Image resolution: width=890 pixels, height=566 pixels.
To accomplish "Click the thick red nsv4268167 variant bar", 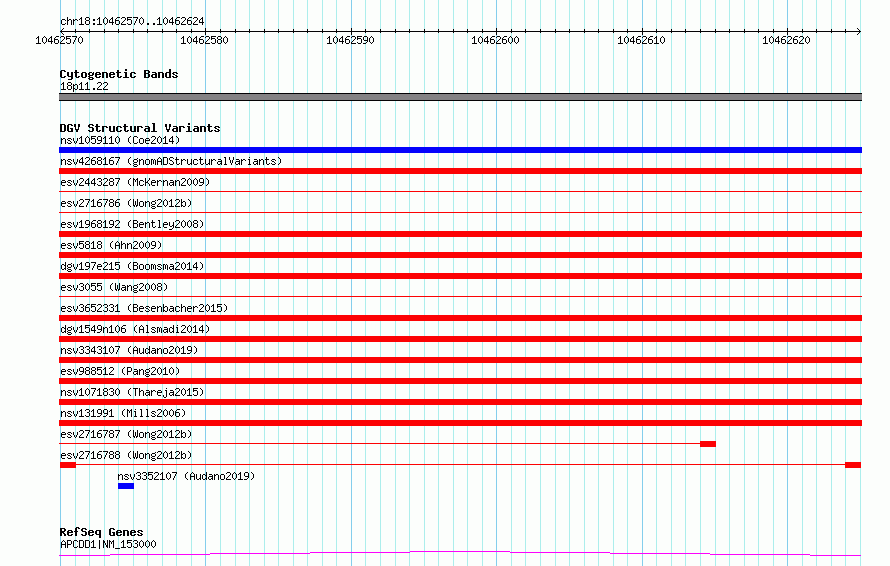I will (460, 171).
